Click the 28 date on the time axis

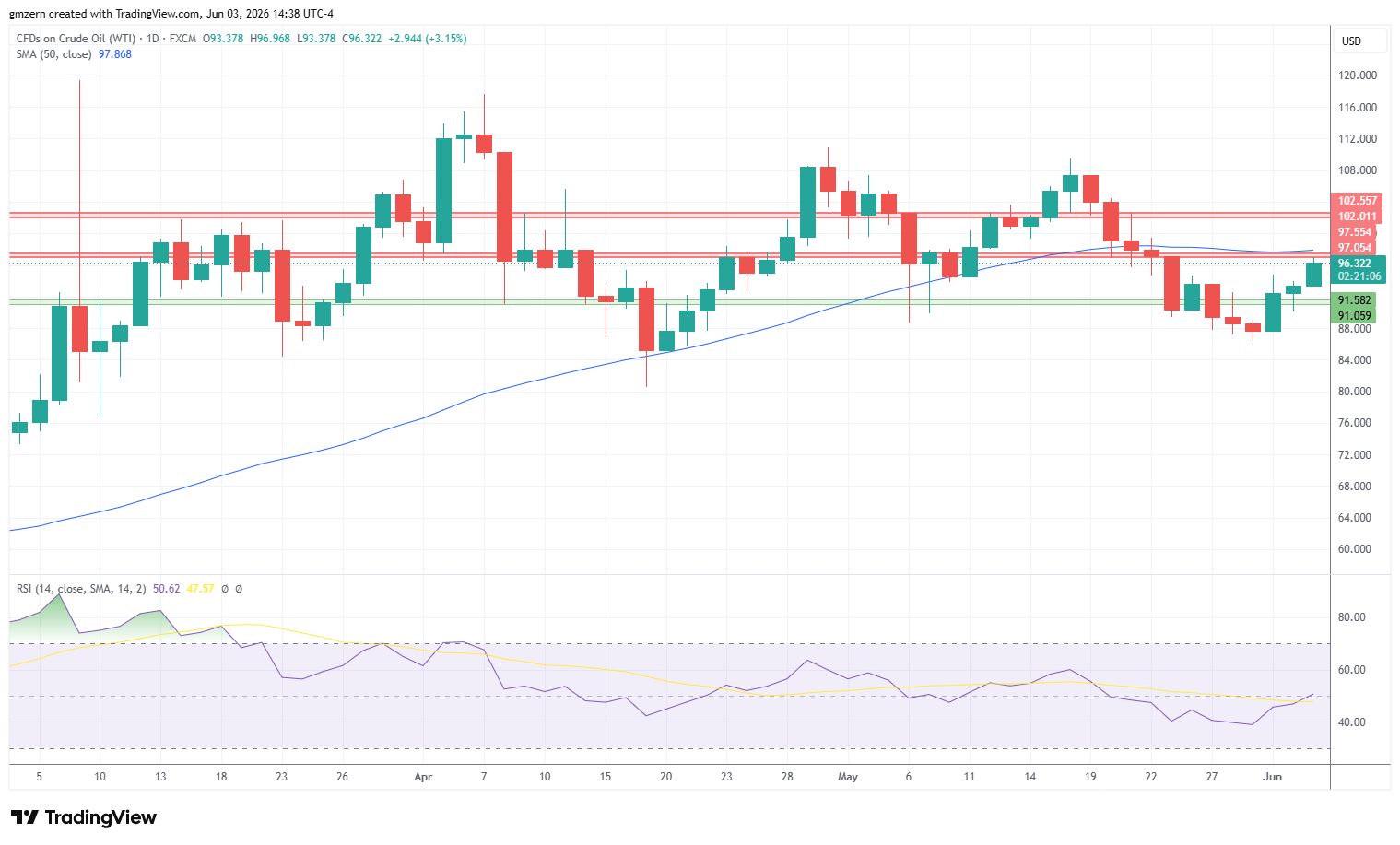click(x=787, y=777)
